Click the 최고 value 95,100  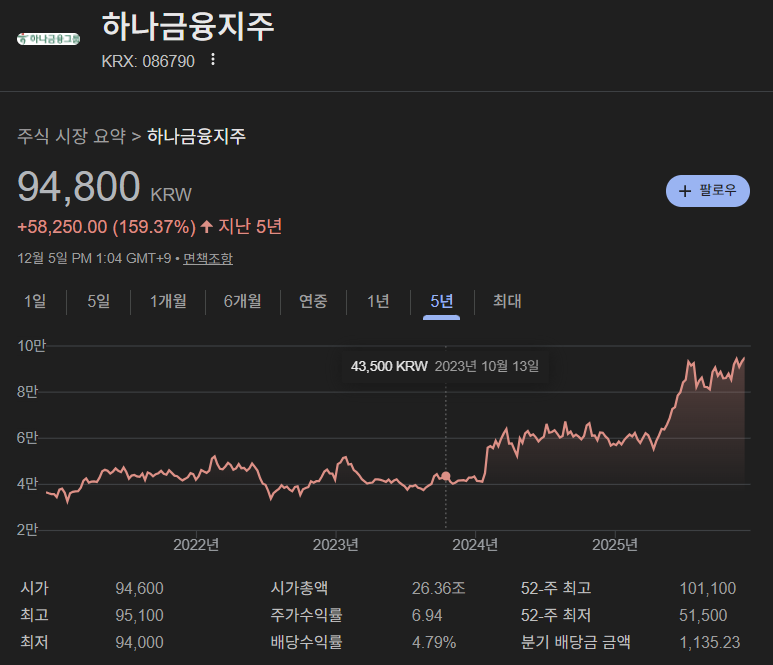coord(140,615)
